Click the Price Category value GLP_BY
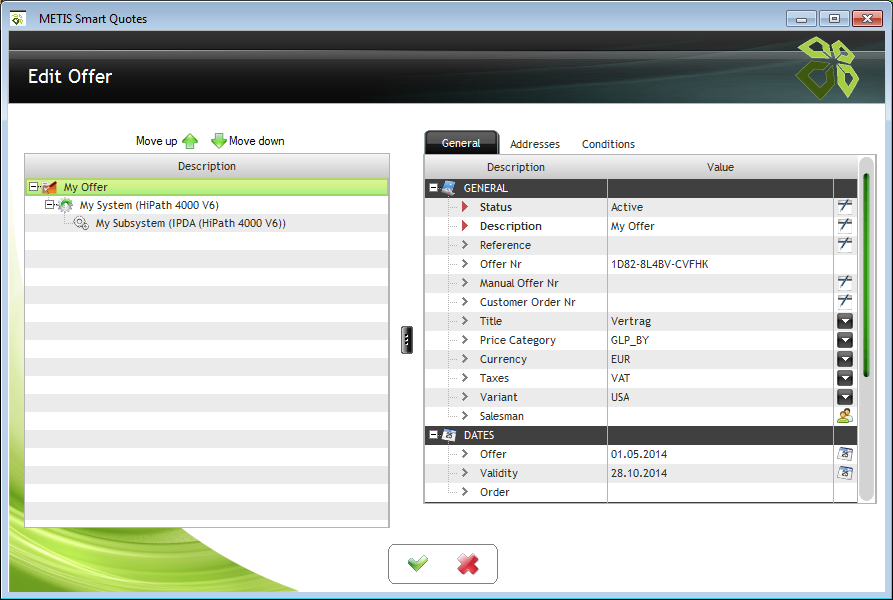Image resolution: width=893 pixels, height=600 pixels. click(x=630, y=340)
